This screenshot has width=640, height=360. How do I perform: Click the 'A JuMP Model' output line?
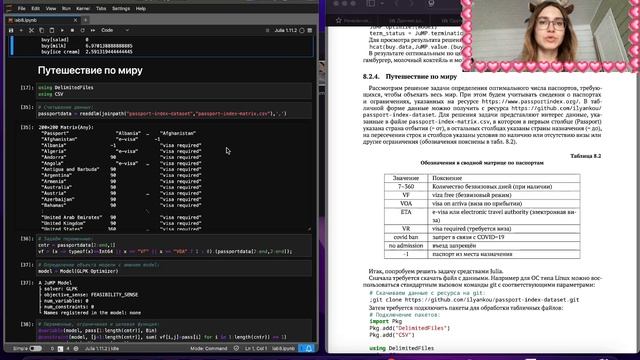(55, 282)
